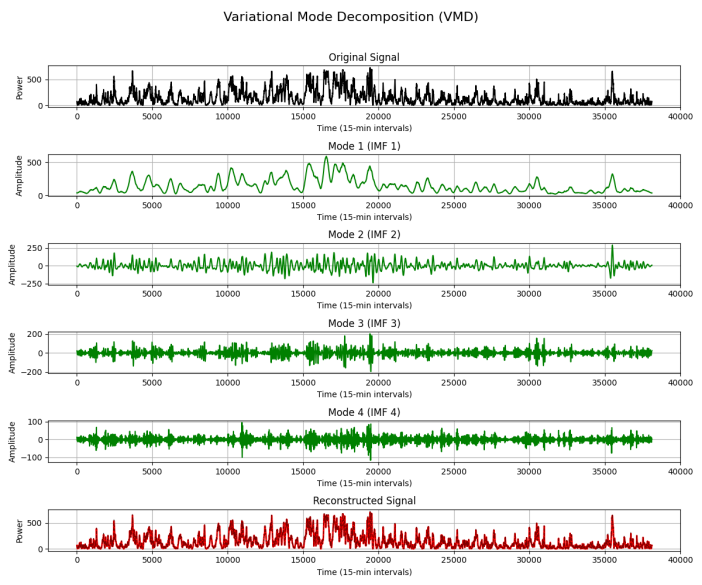Click the 'Power' y-axis label of Reconstructed Signal
This screenshot has height=585, width=702.
point(19,531)
